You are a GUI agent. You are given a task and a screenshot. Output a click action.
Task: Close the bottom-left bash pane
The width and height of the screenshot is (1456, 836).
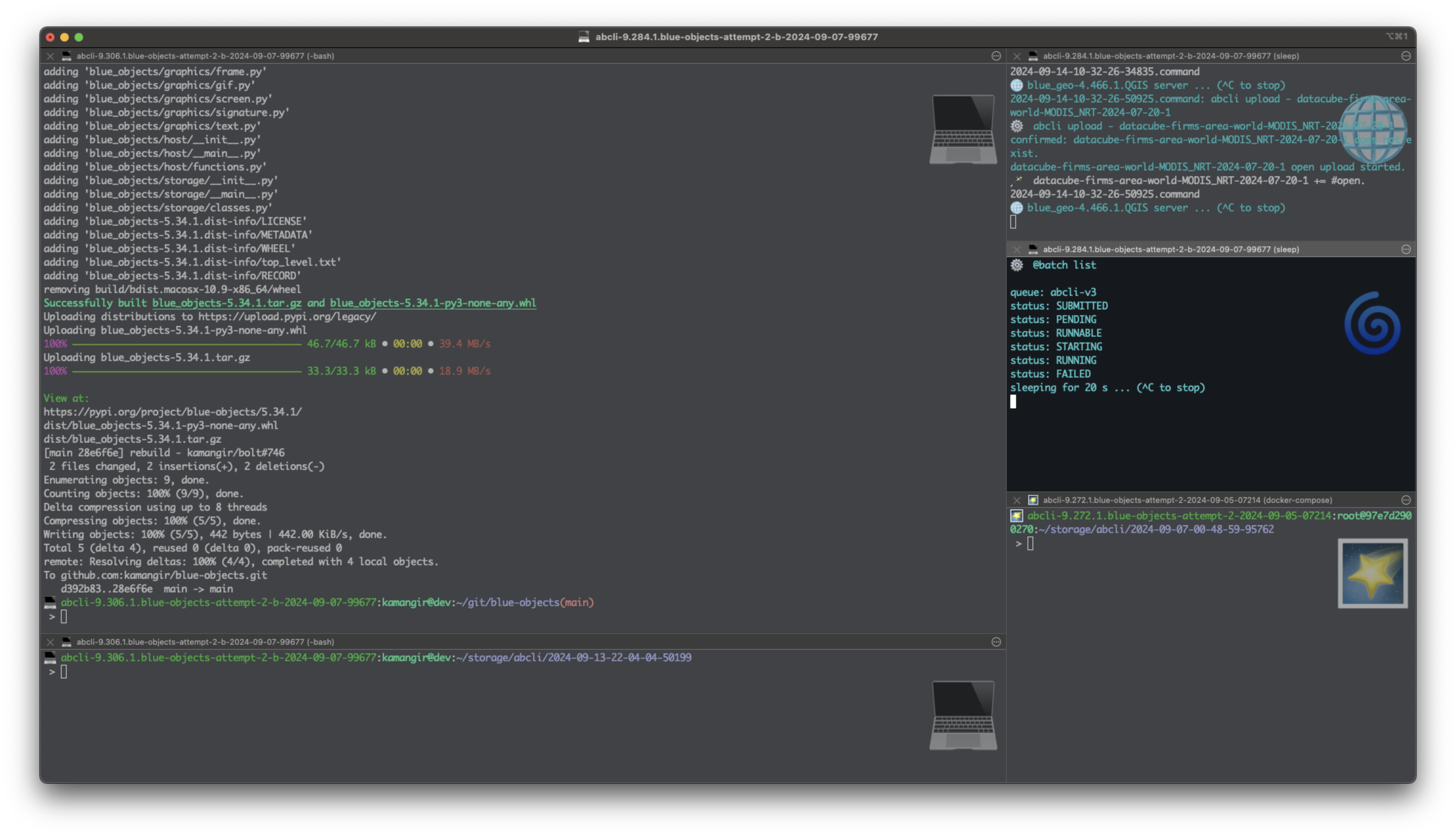[50, 642]
